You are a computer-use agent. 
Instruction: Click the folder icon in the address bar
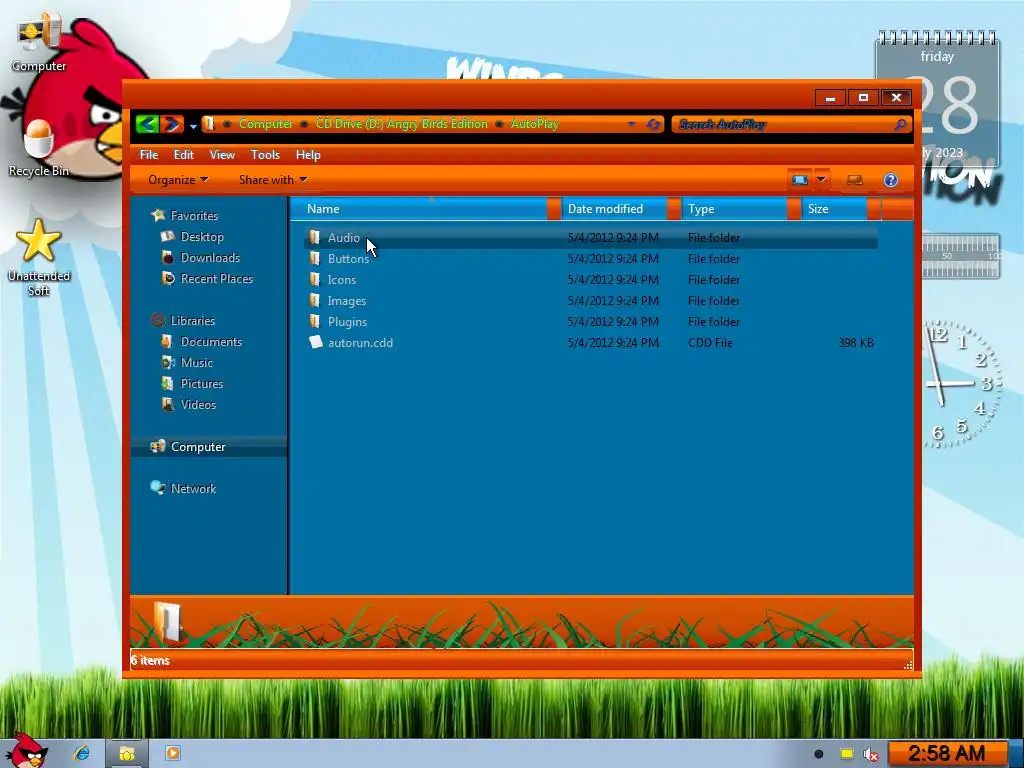pos(209,123)
